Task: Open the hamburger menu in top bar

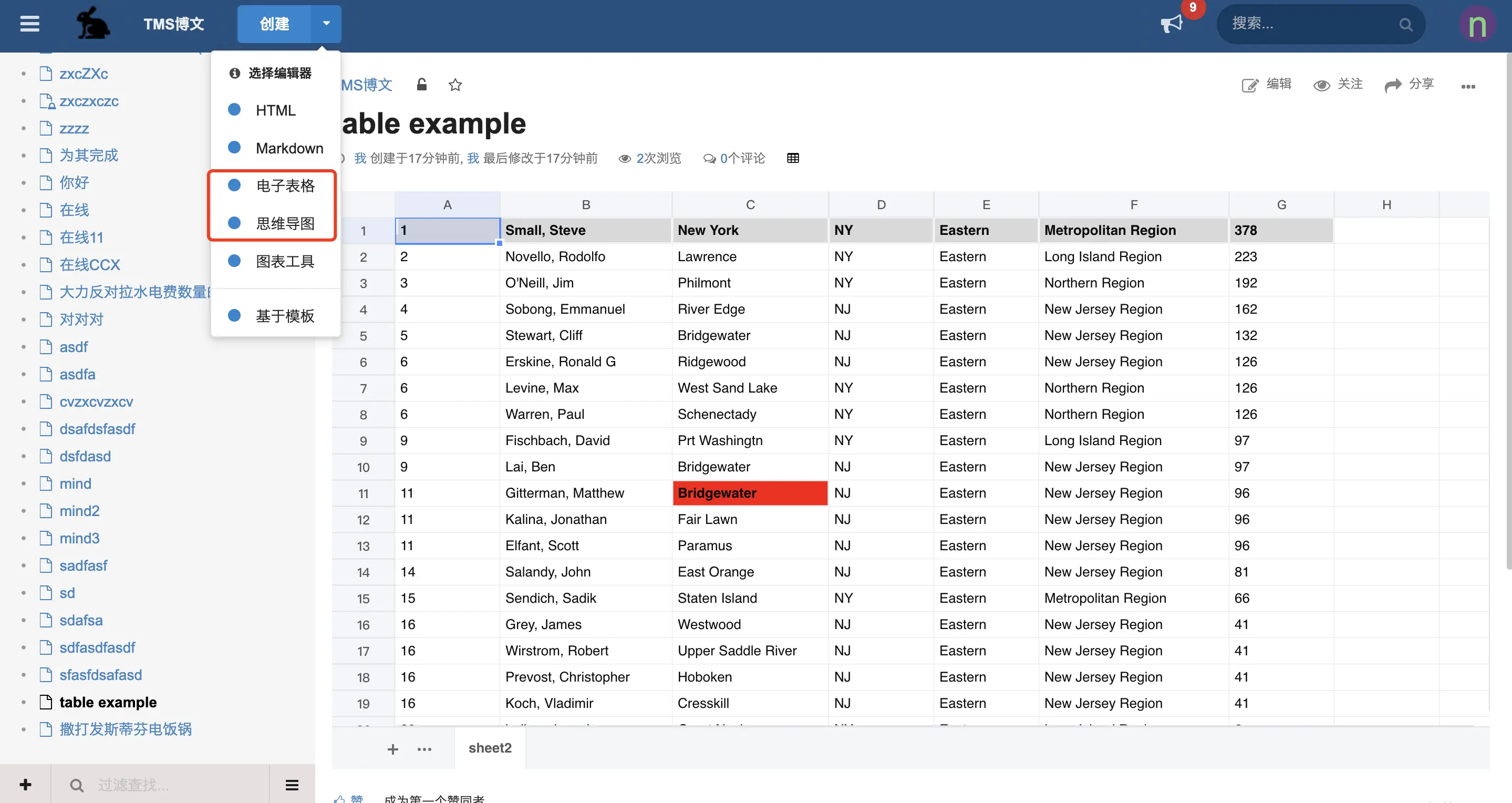Action: (29, 24)
